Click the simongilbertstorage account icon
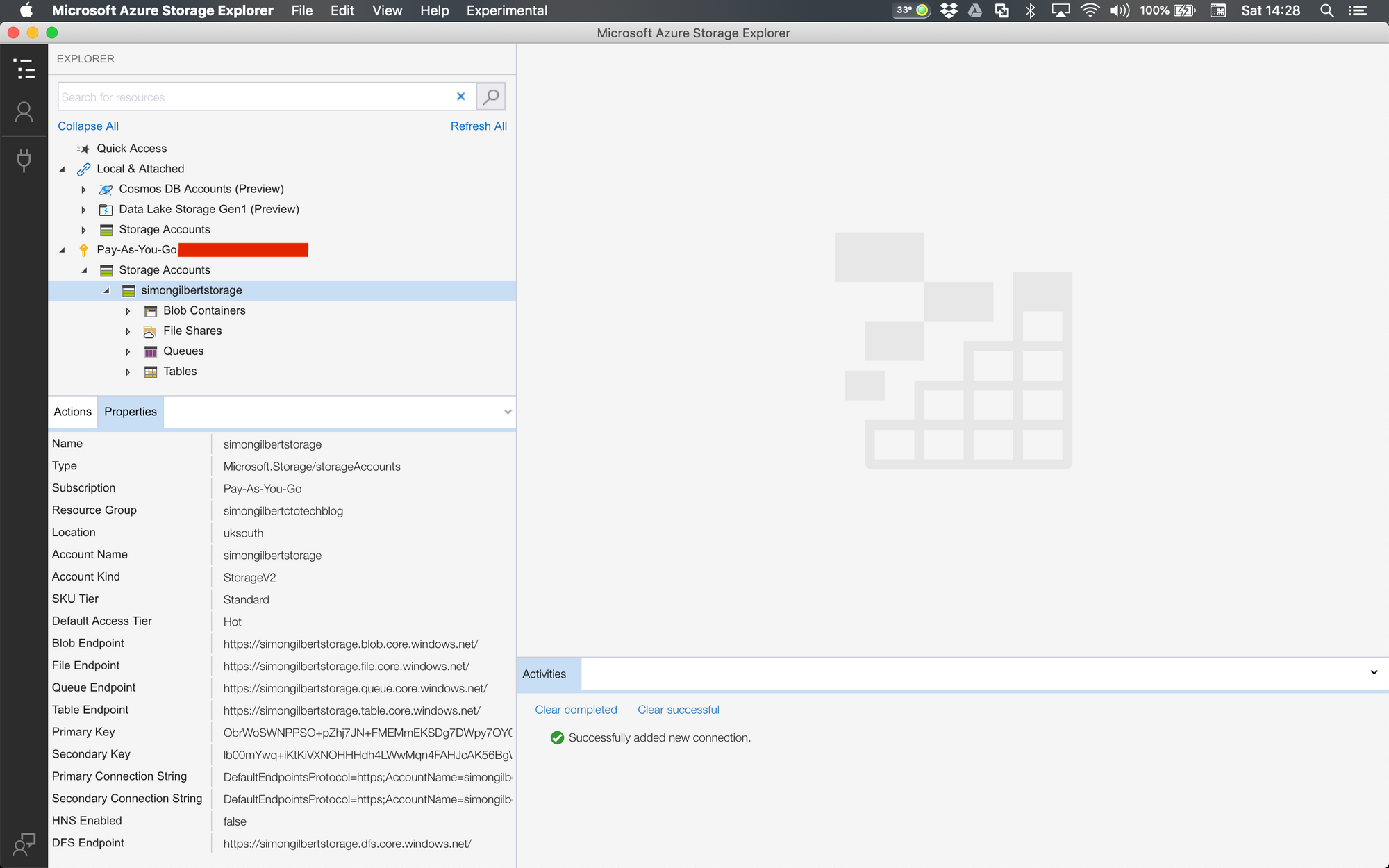1389x868 pixels. tap(128, 290)
